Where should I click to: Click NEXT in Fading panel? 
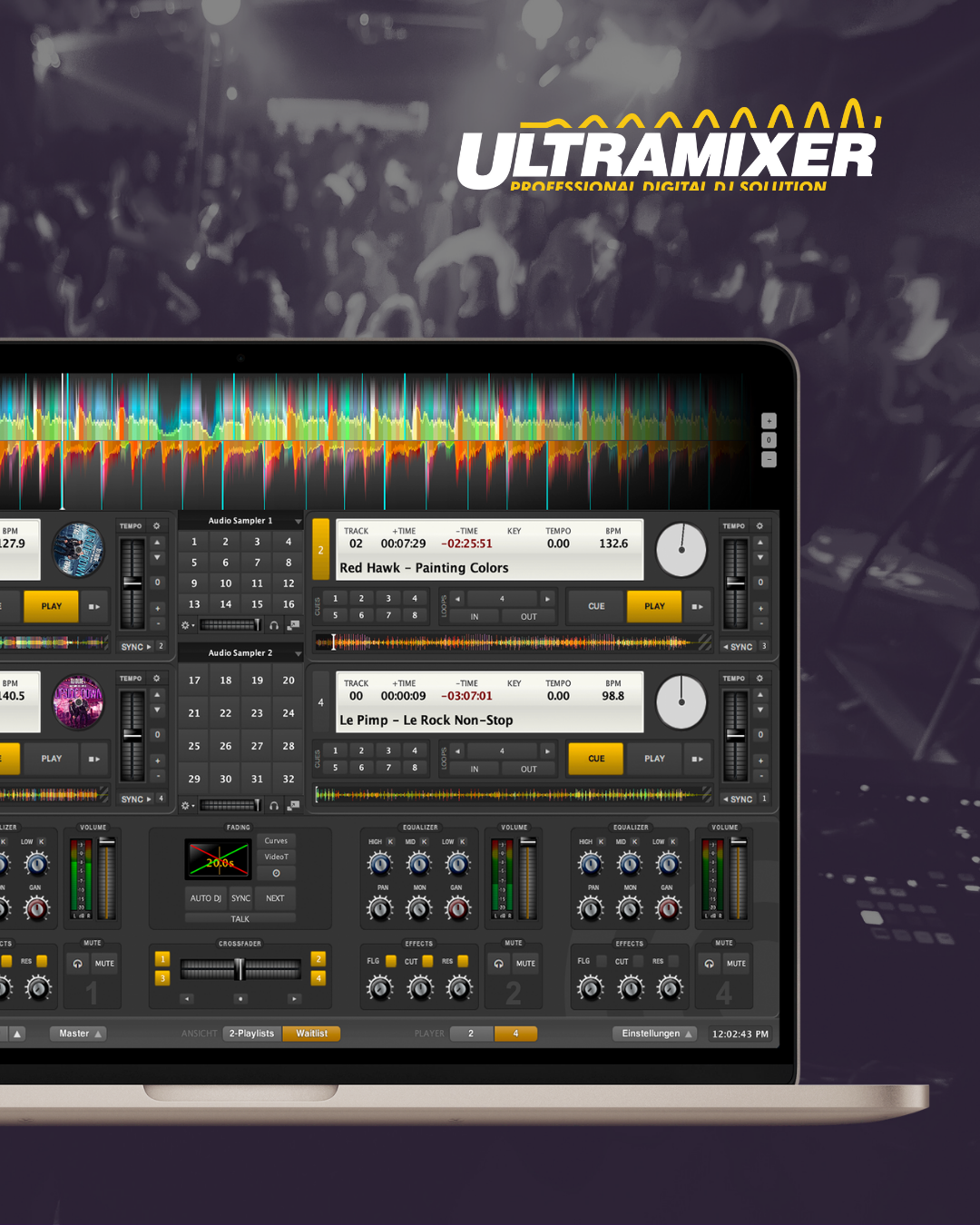click(x=275, y=898)
